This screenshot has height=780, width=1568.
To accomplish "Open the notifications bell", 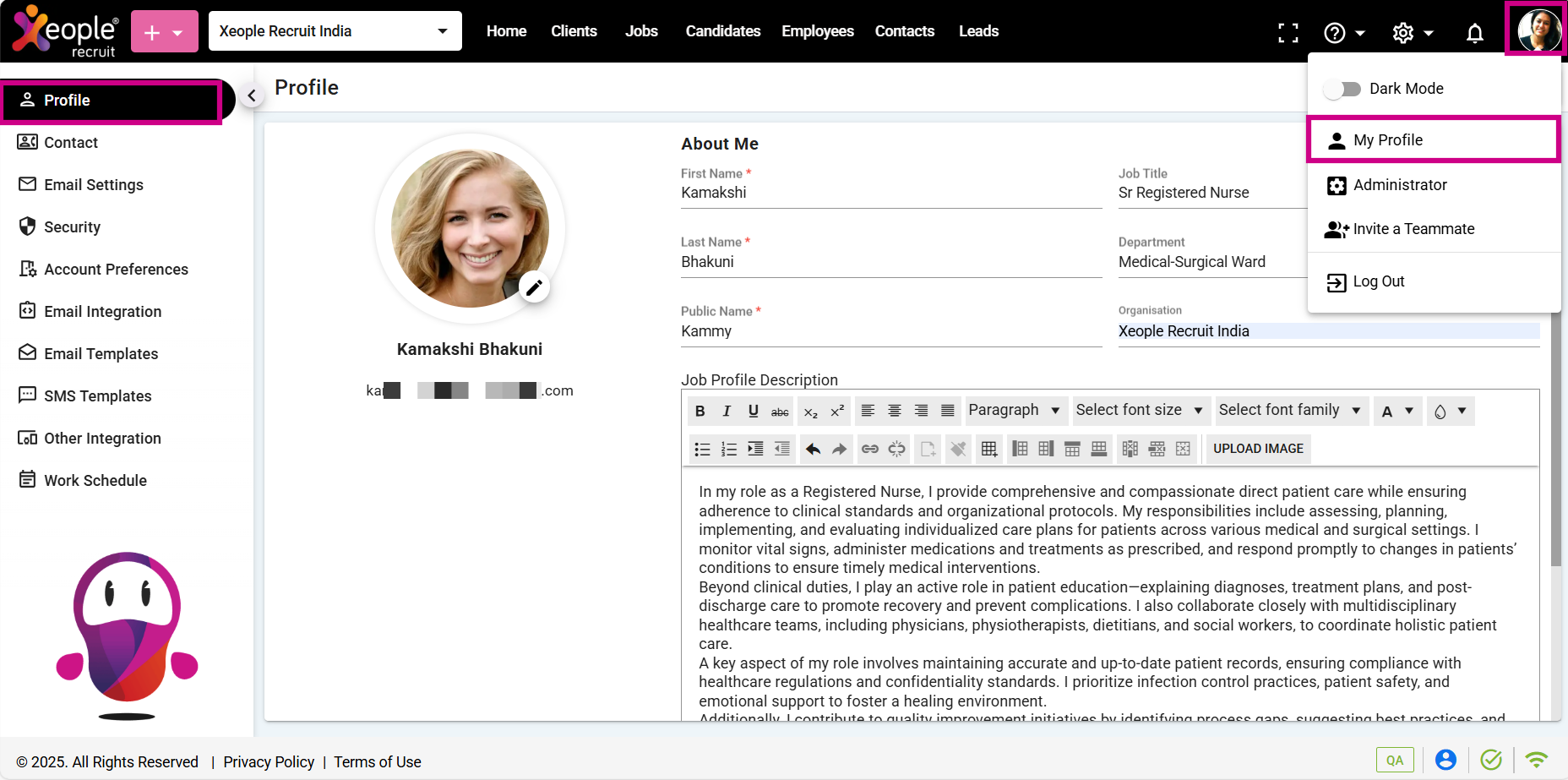I will 1474,33.
